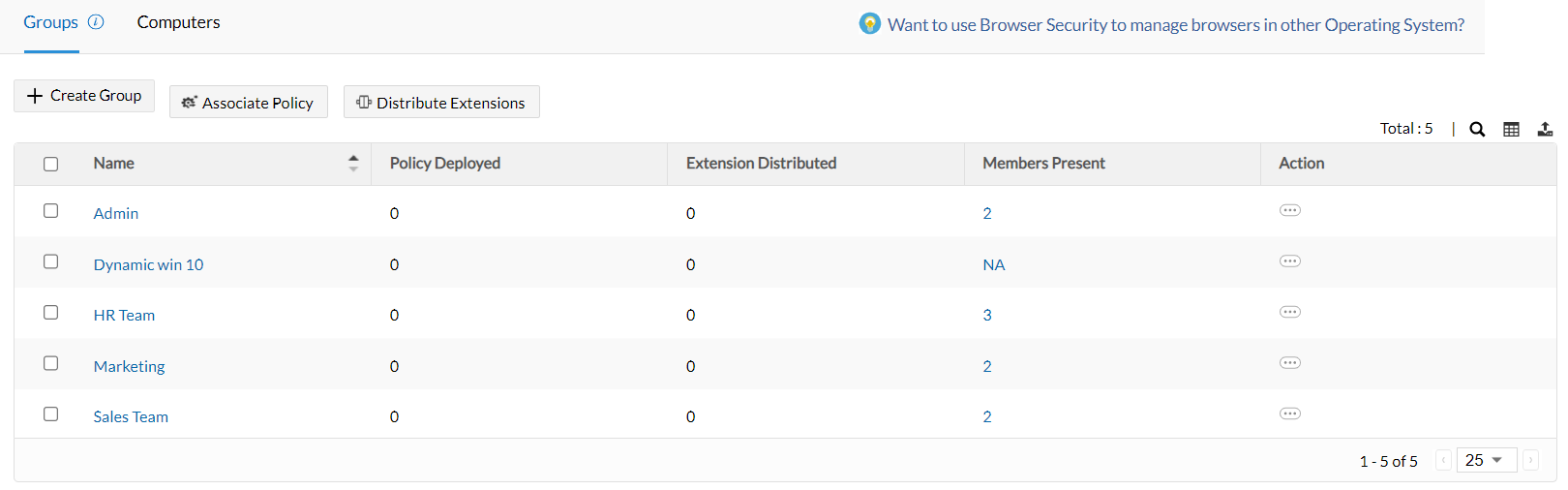Select the HR Team checkbox
The height and width of the screenshot is (490, 1568).
tap(51, 313)
